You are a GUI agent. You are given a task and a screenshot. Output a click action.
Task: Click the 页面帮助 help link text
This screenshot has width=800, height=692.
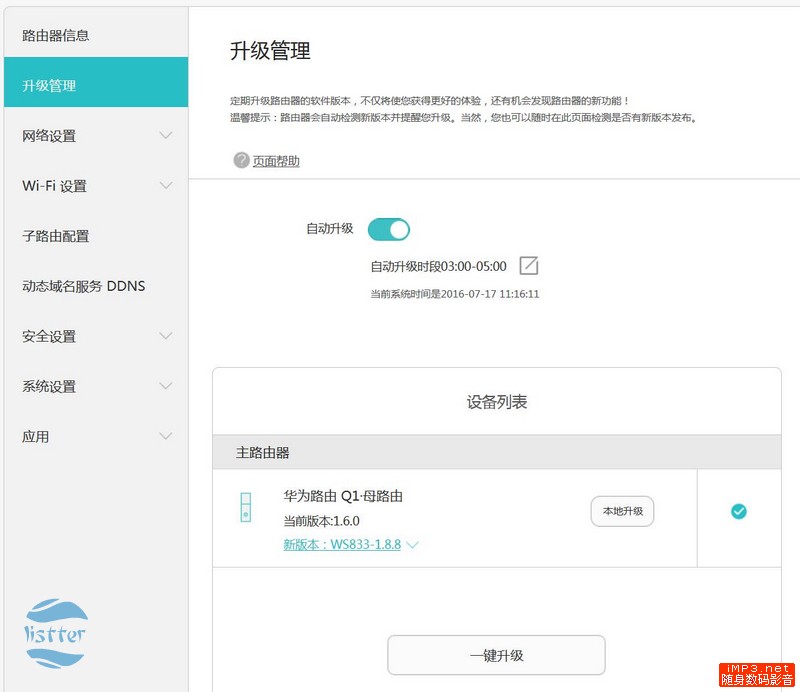click(275, 159)
